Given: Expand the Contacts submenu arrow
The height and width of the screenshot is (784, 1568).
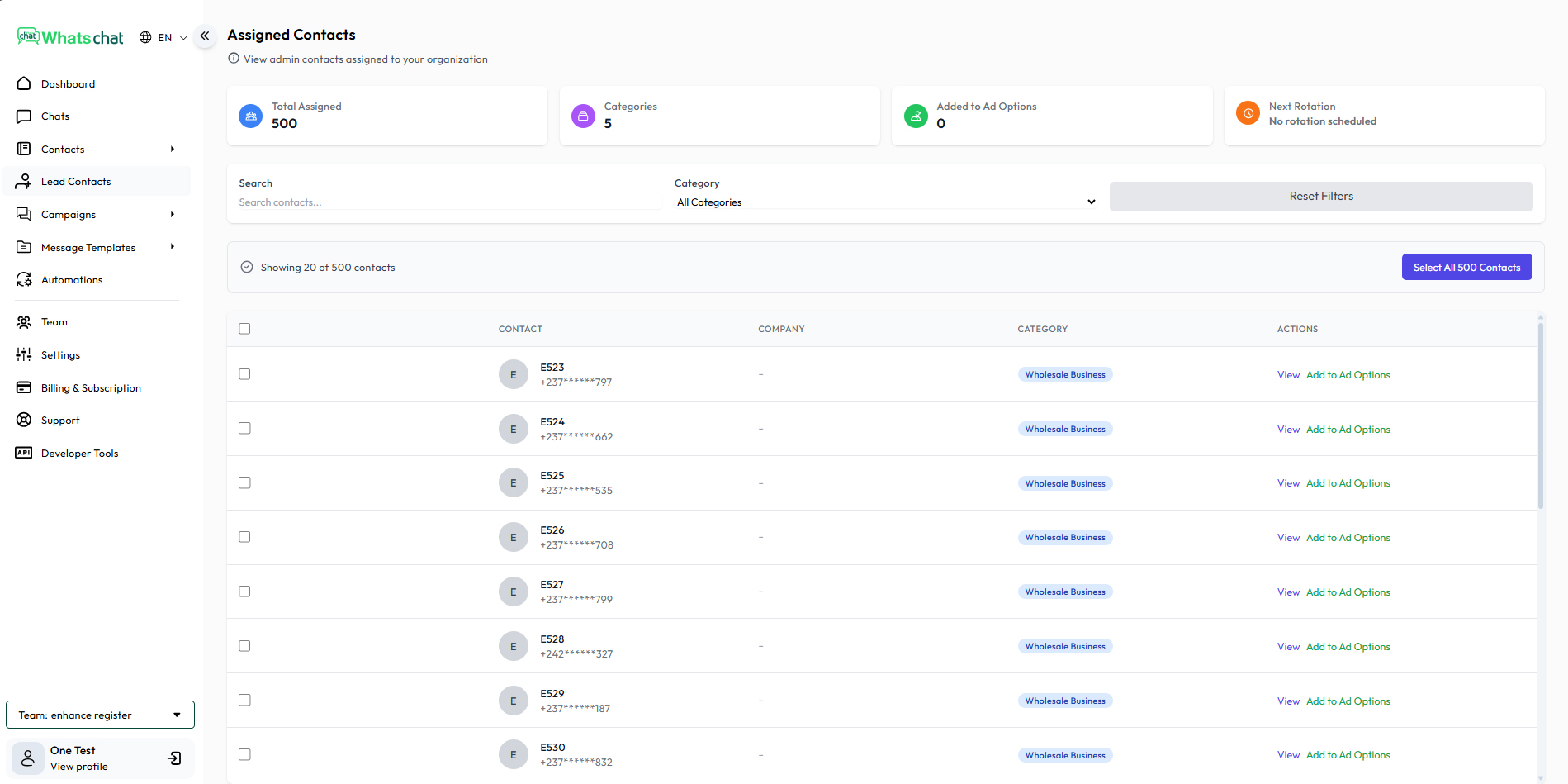Looking at the screenshot, I should coord(173,150).
